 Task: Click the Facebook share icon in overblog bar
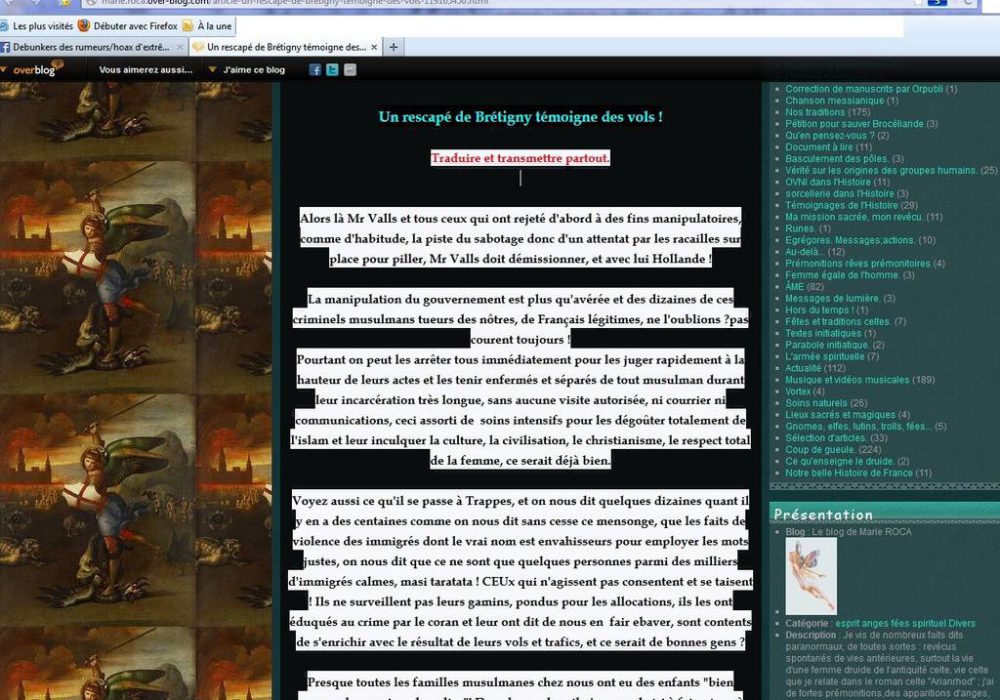pos(315,70)
